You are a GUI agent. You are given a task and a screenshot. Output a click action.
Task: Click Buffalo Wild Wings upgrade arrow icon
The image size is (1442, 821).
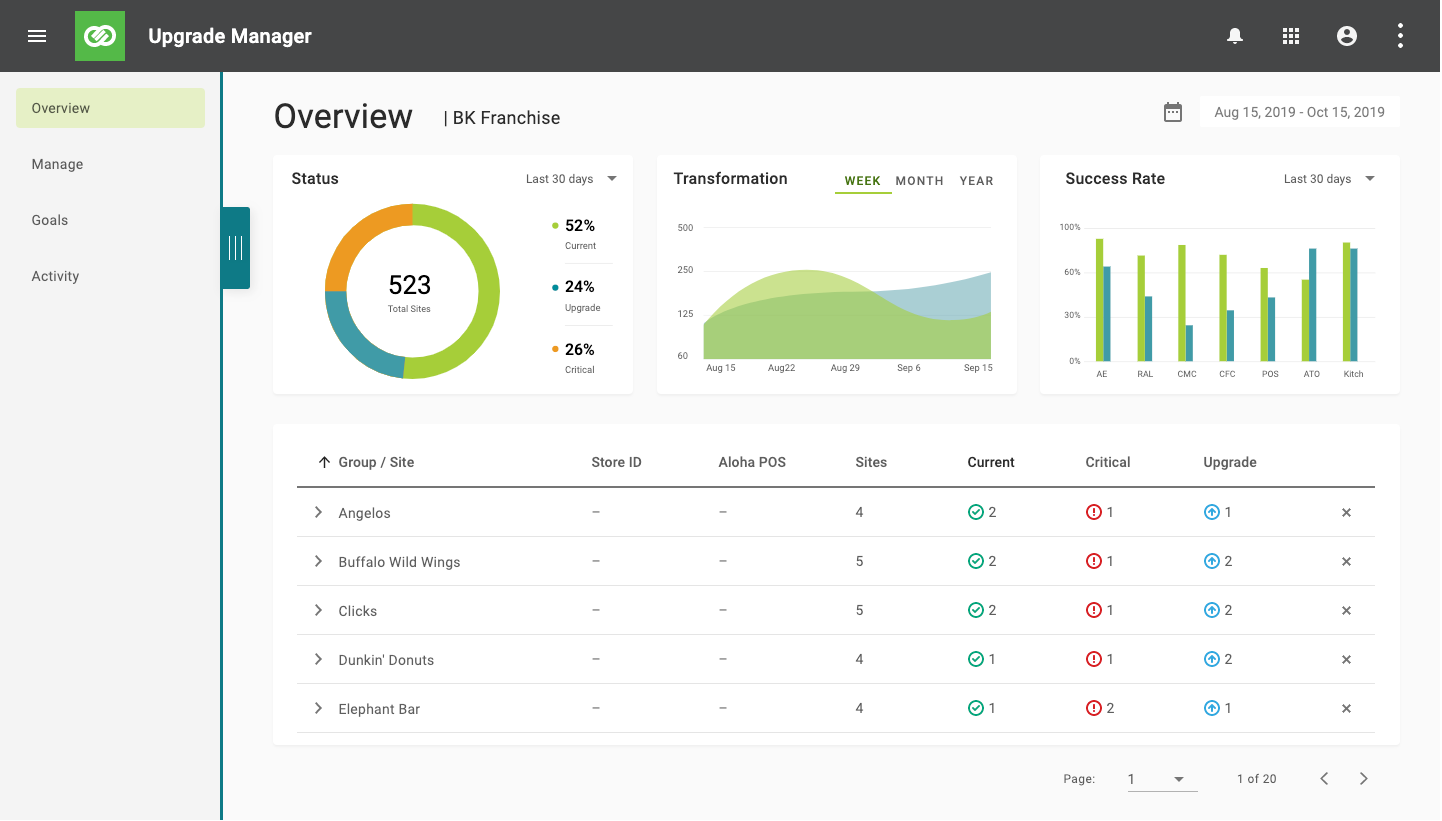point(1212,561)
